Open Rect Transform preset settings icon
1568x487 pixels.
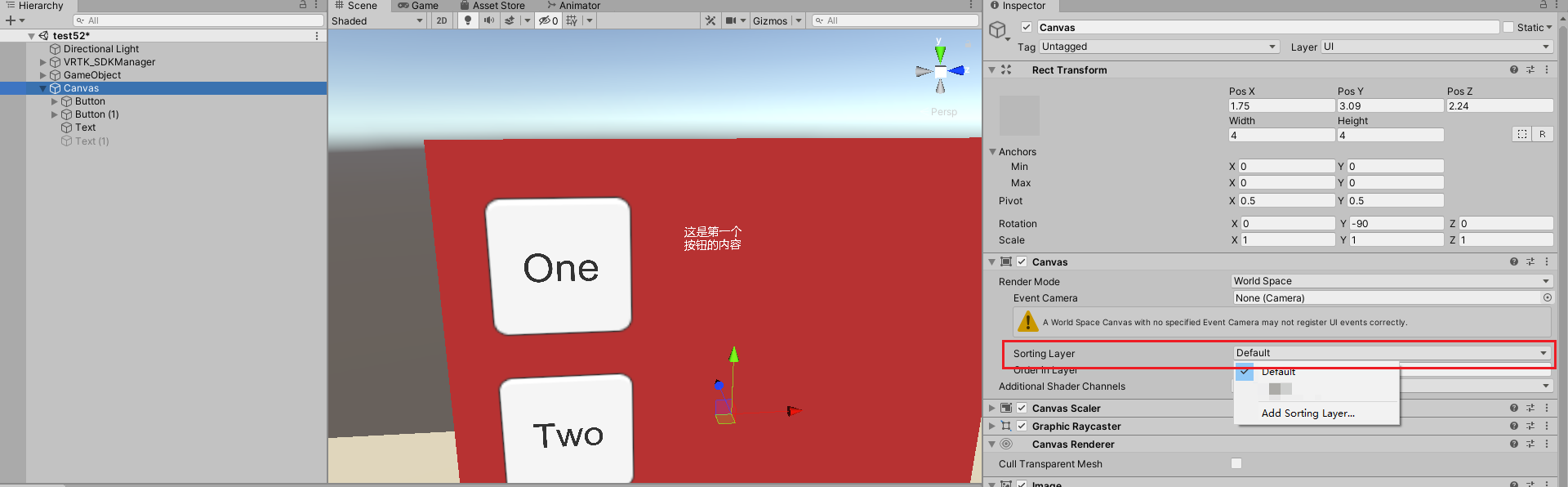[1530, 69]
